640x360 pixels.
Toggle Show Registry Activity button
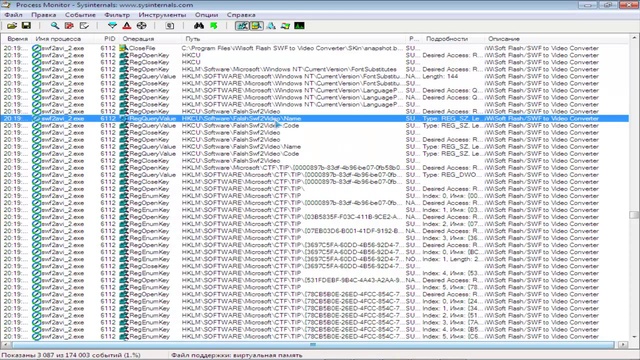(x=242, y=26)
